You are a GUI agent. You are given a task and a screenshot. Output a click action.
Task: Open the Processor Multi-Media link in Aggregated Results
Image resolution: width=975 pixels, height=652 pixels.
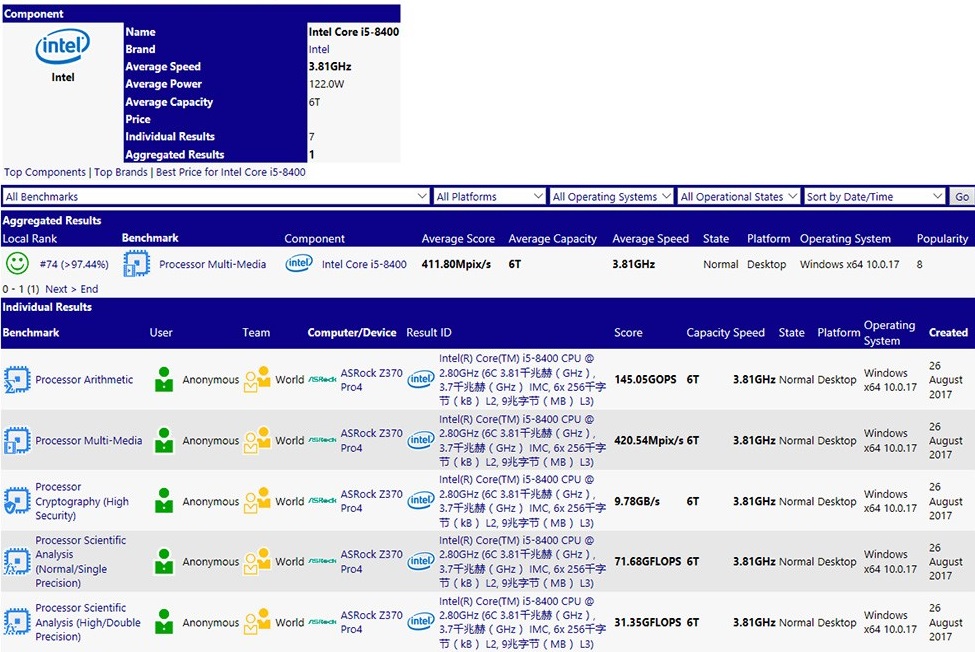pyautogui.click(x=213, y=264)
